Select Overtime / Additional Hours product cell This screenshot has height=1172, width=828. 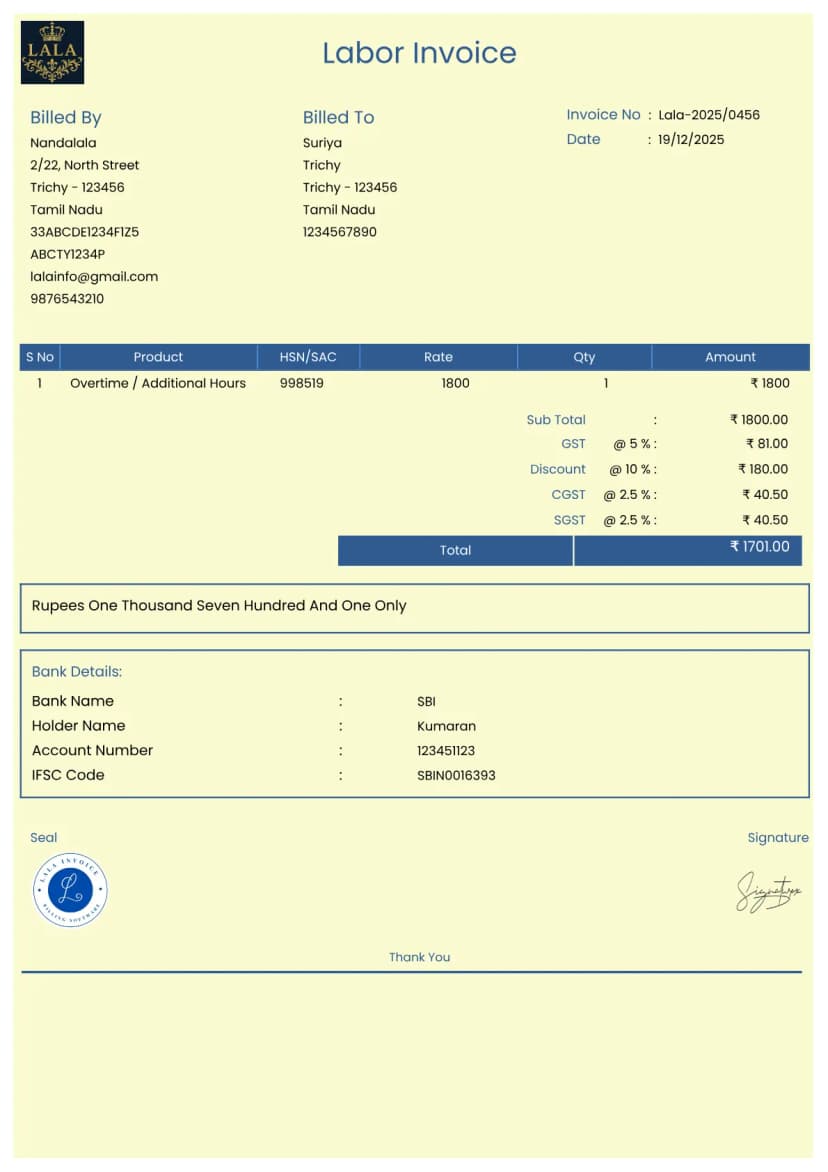click(158, 383)
